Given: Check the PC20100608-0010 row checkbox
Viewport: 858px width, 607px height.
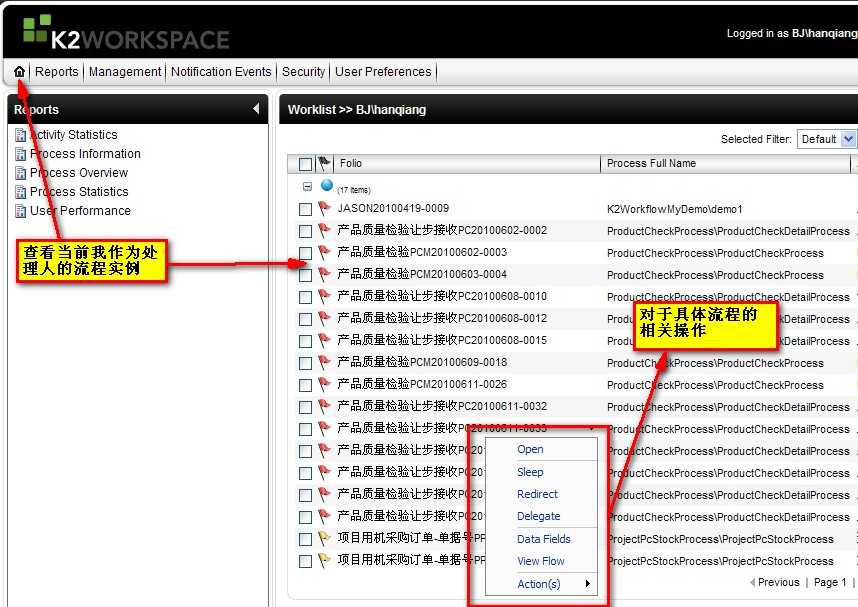Looking at the screenshot, I should 305,297.
